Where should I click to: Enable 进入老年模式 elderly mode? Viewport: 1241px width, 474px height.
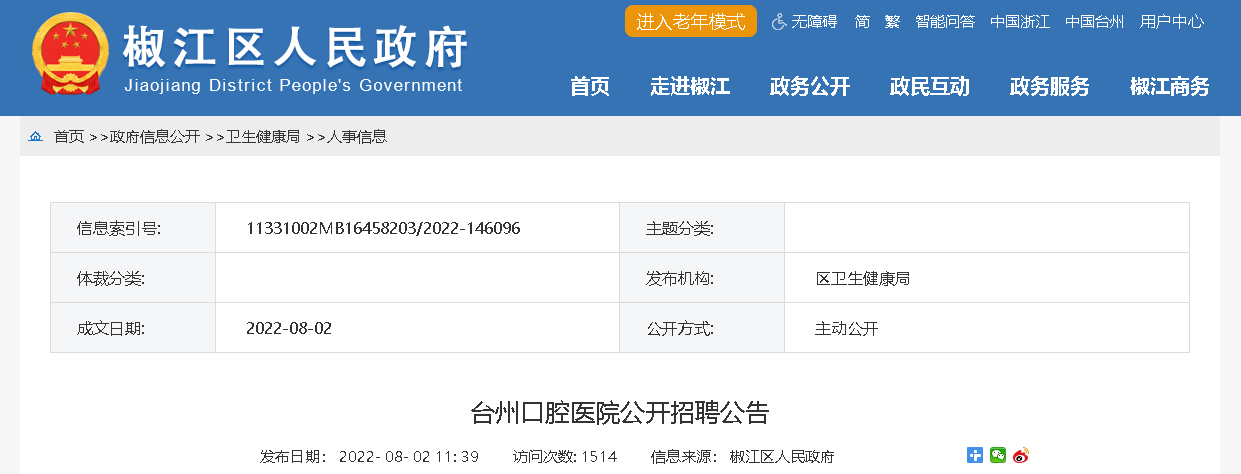(691, 21)
